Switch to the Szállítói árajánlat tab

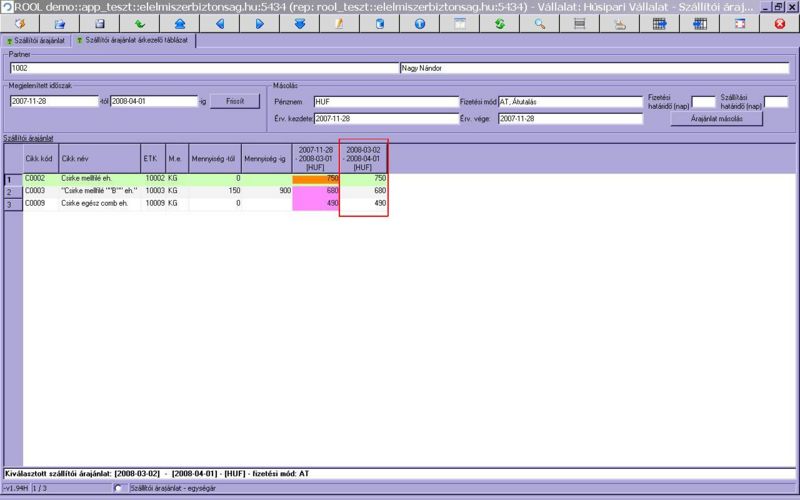[36, 41]
